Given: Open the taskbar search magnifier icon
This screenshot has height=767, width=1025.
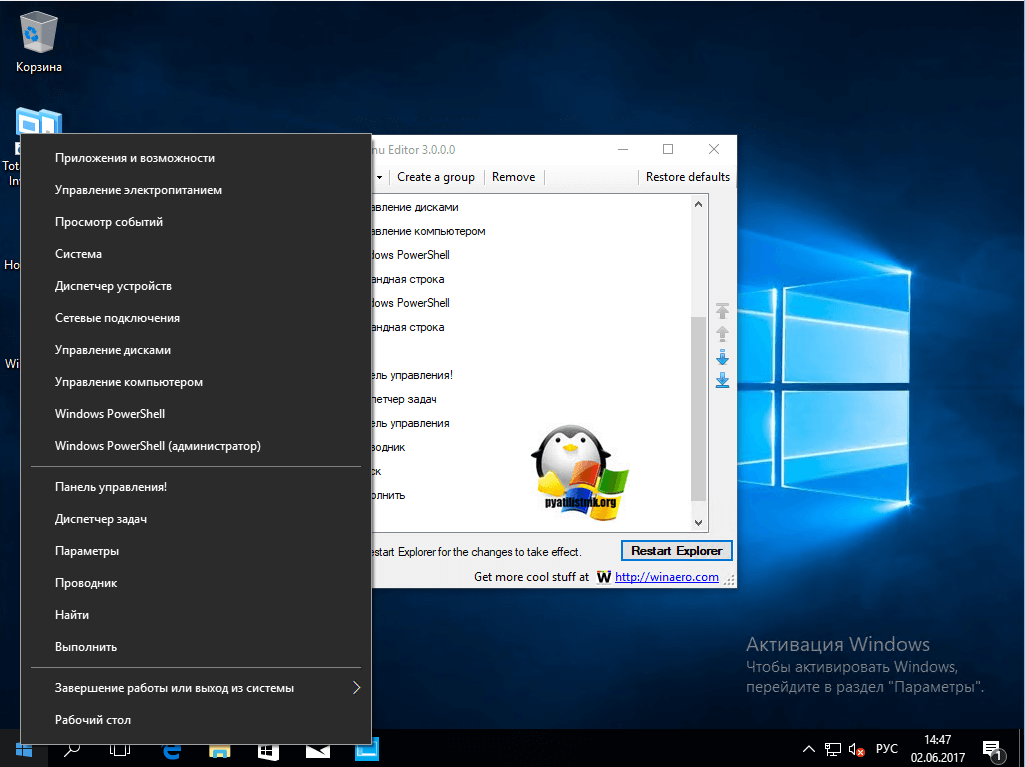Looking at the screenshot, I should click(72, 749).
